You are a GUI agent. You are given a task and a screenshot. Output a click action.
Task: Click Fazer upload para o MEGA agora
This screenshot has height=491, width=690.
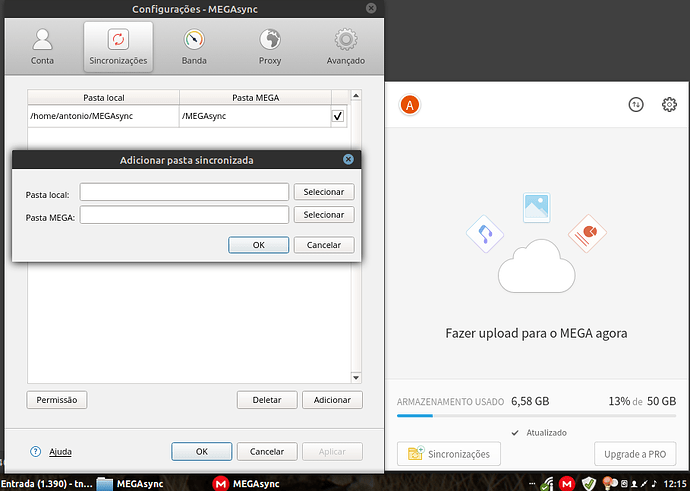tap(536, 333)
